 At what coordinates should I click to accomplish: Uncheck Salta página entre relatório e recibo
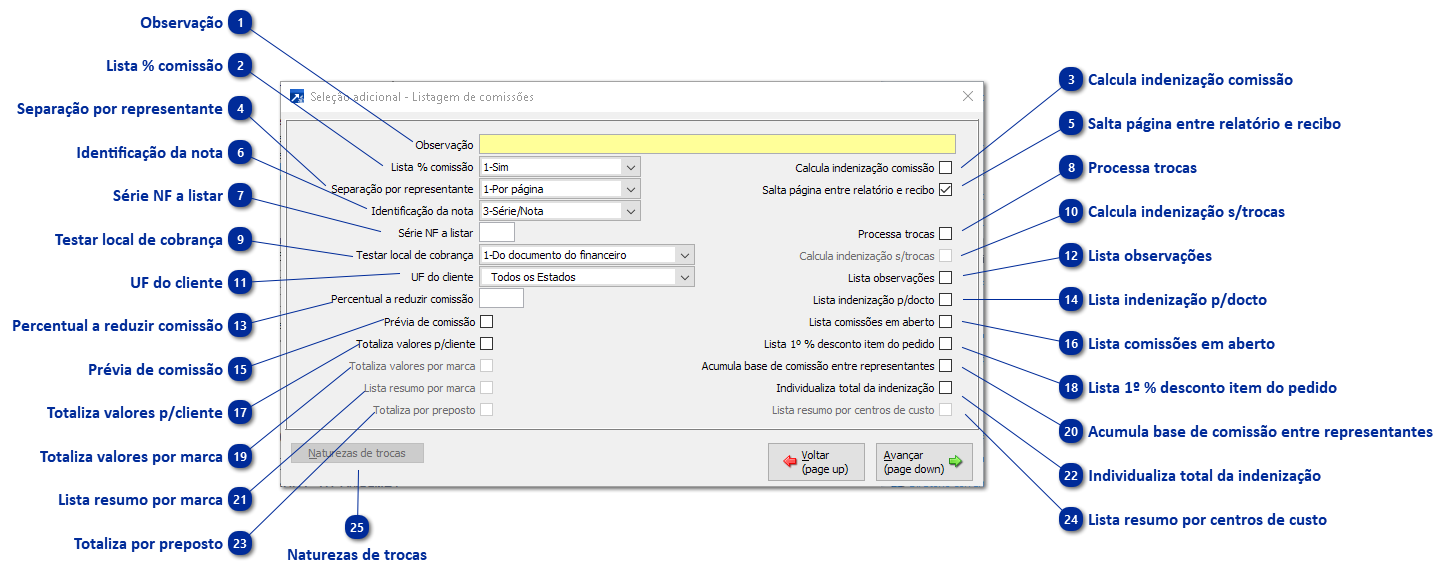point(945,190)
